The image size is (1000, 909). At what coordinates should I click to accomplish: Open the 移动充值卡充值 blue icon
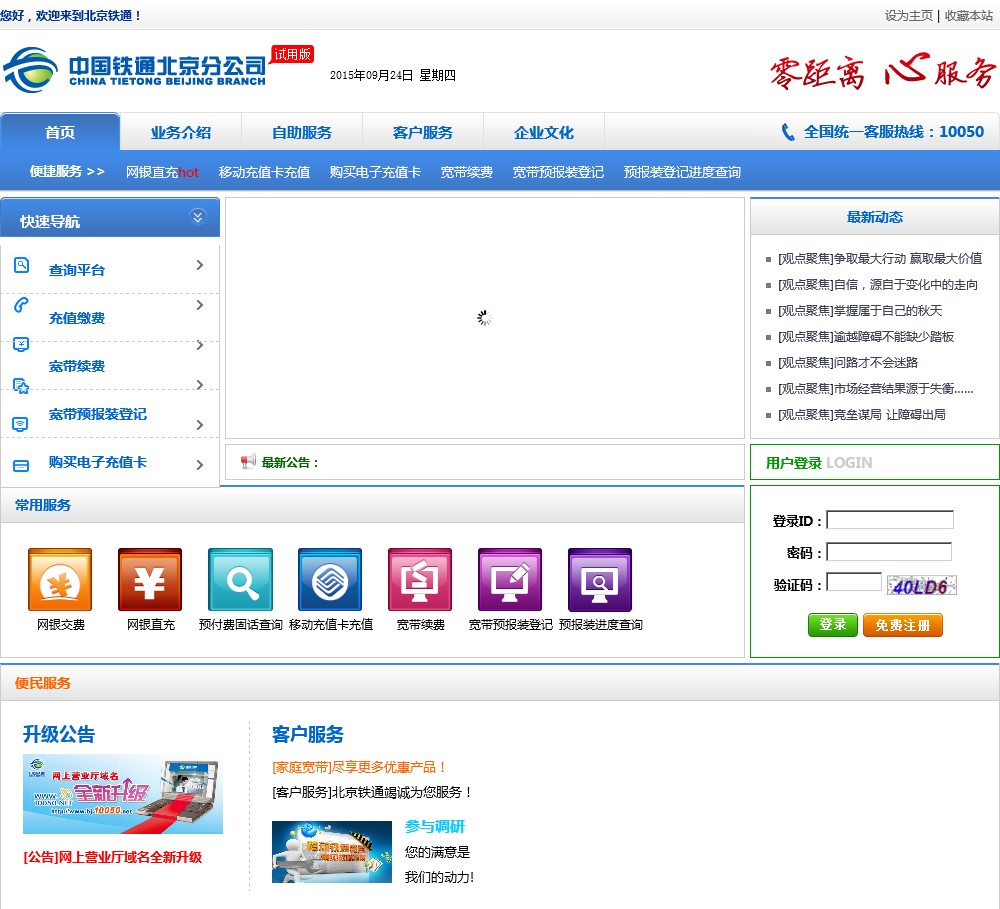pos(330,579)
